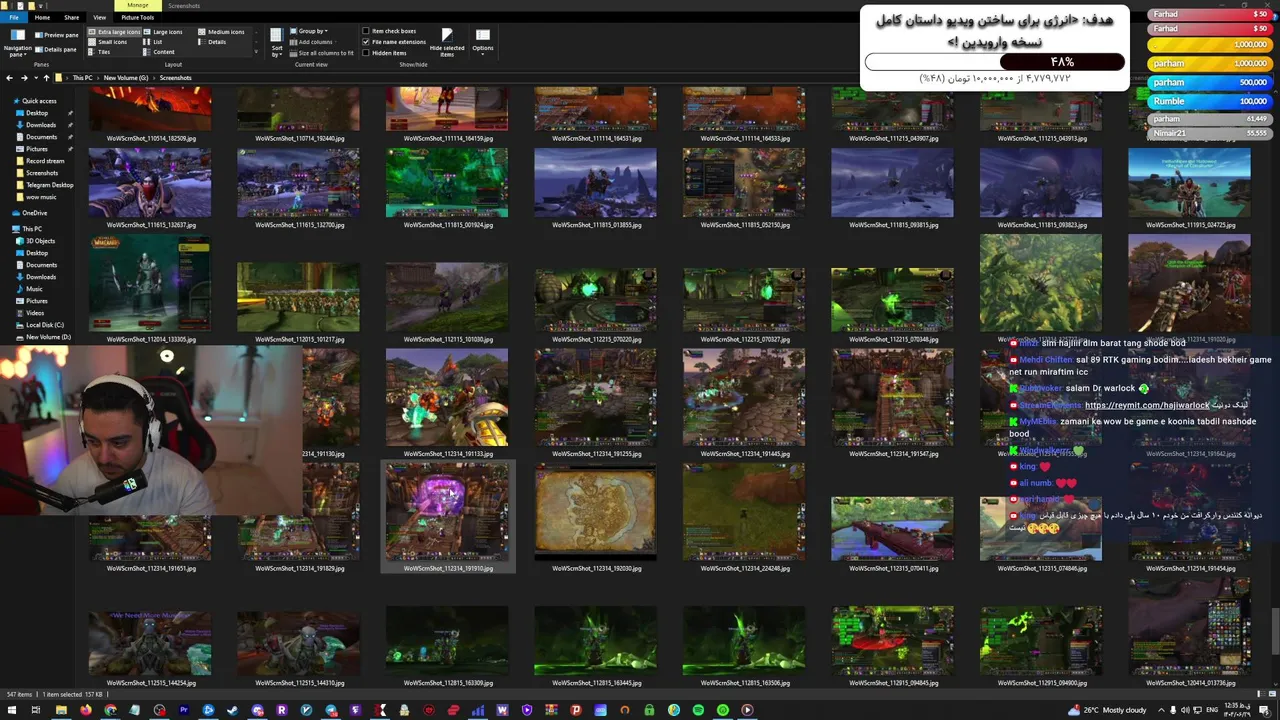
Task: Show hidden system tray icons
Action: coord(1161,710)
